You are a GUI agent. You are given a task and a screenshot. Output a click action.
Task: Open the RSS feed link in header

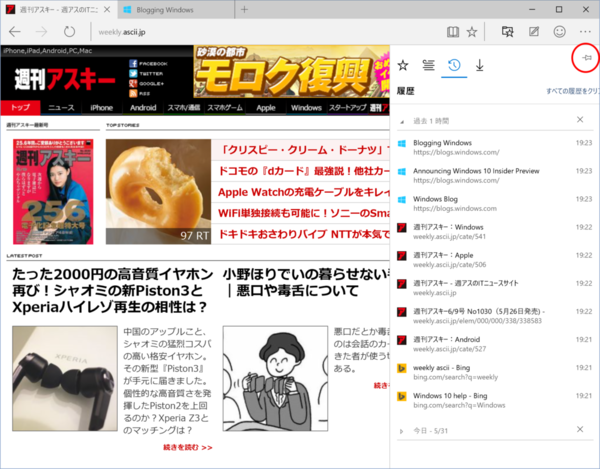pyautogui.click(x=140, y=93)
